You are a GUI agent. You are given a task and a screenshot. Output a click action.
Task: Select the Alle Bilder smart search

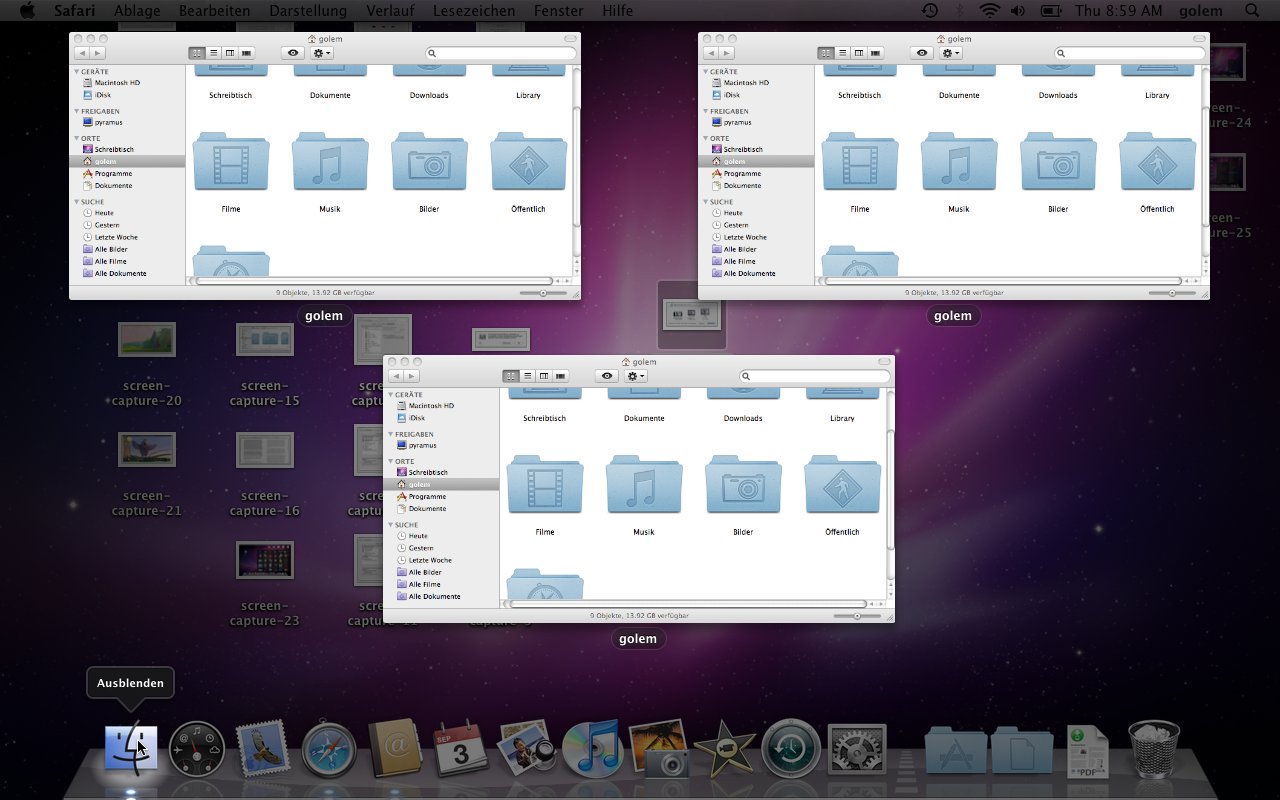click(x=421, y=572)
